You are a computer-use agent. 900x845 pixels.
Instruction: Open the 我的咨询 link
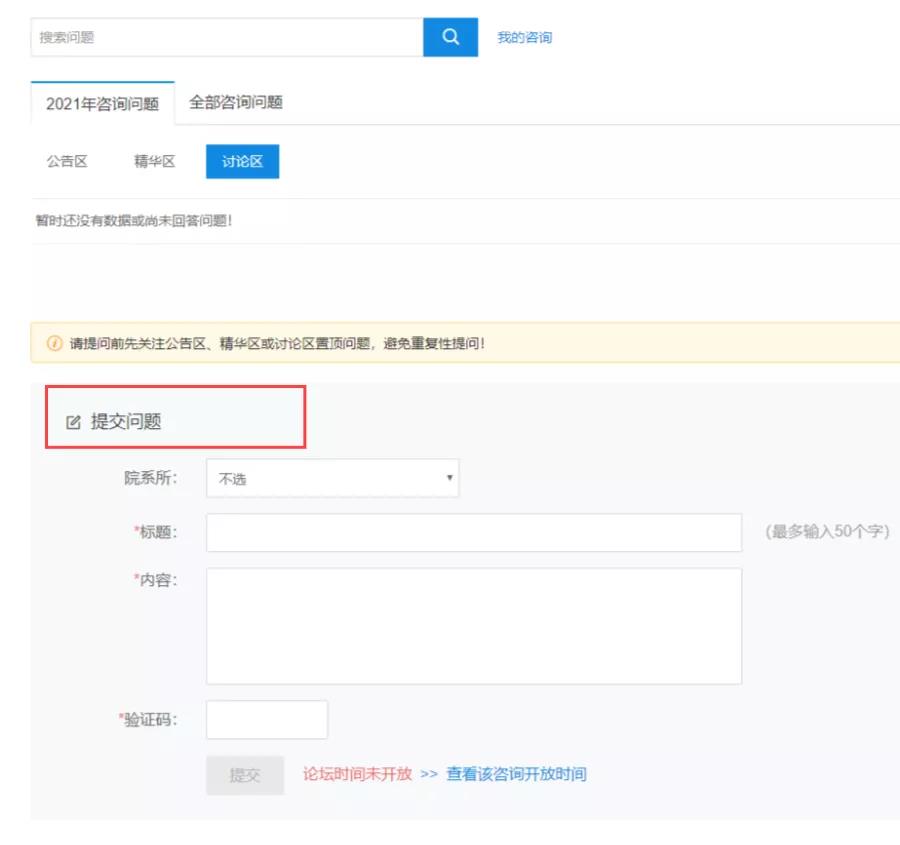tap(524, 37)
